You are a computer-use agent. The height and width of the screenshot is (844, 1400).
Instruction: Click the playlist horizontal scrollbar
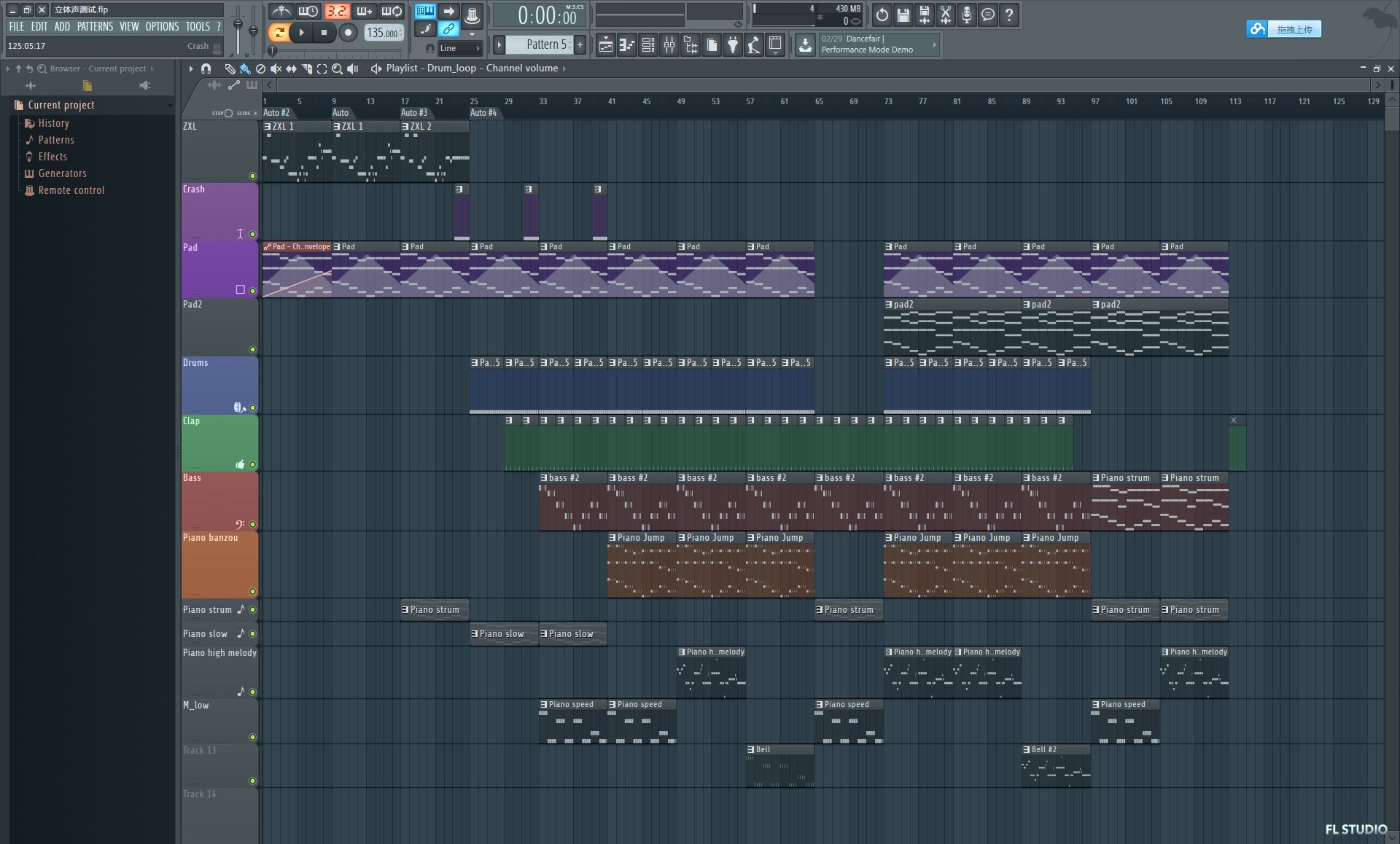823,85
